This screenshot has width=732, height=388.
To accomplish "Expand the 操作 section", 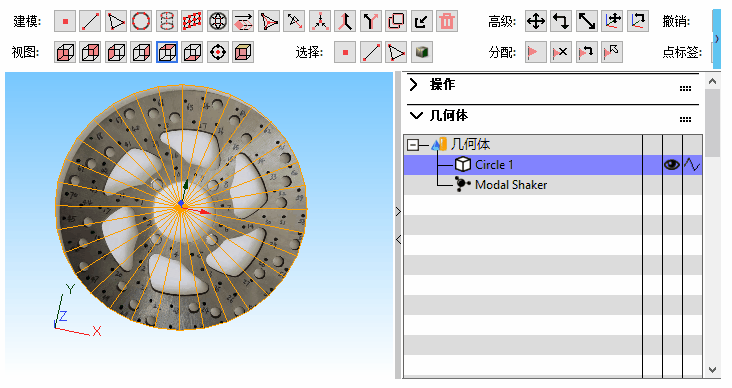I will [414, 85].
